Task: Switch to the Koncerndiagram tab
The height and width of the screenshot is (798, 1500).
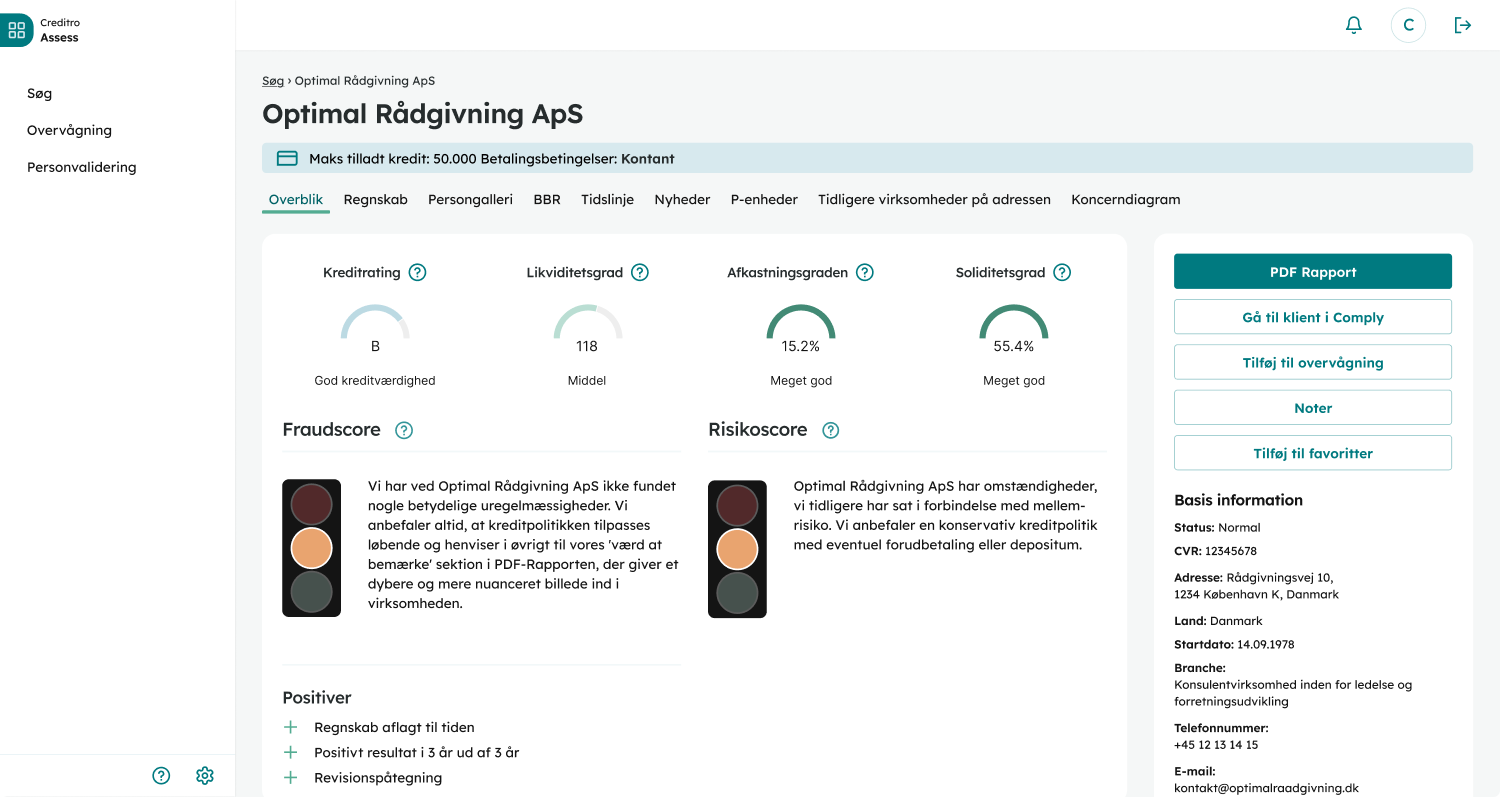Action: [x=1126, y=199]
